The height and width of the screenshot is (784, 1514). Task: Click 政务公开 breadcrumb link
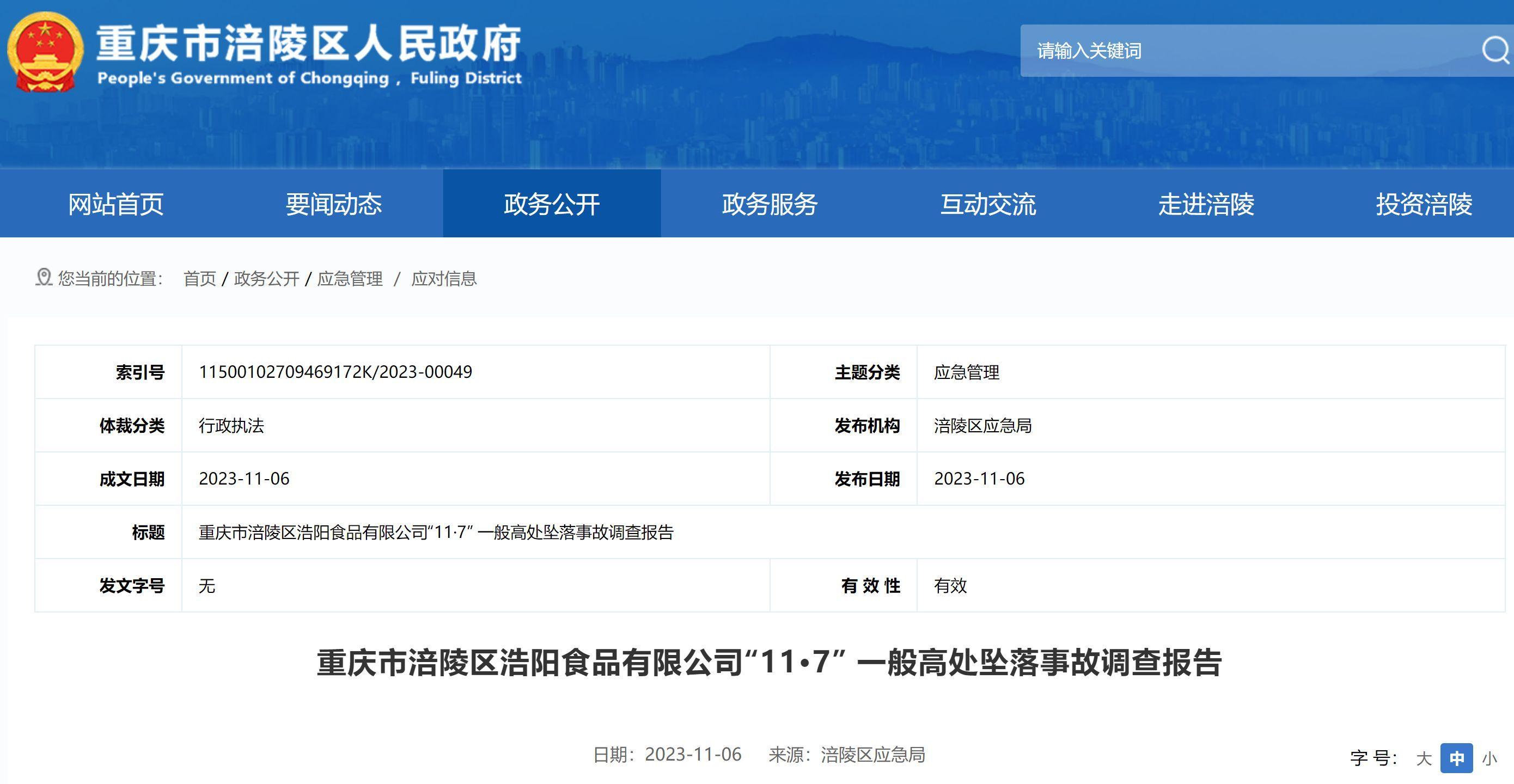tap(267, 279)
